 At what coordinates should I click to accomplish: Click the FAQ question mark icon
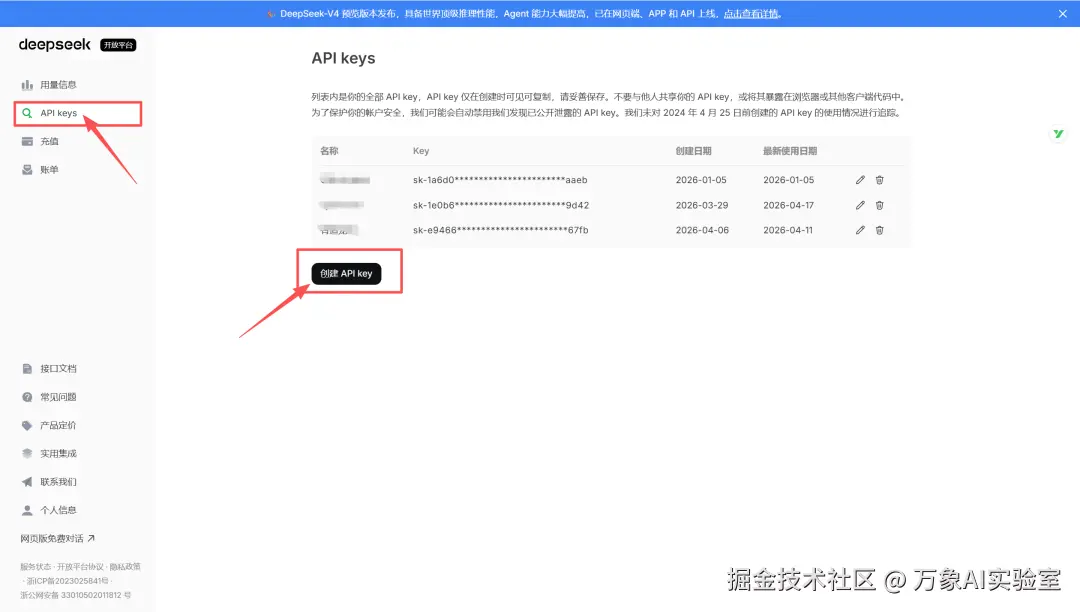(27, 397)
